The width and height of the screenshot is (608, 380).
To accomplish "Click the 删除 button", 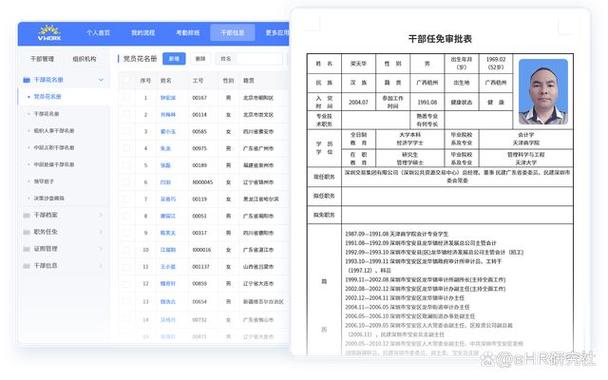I will (x=200, y=59).
